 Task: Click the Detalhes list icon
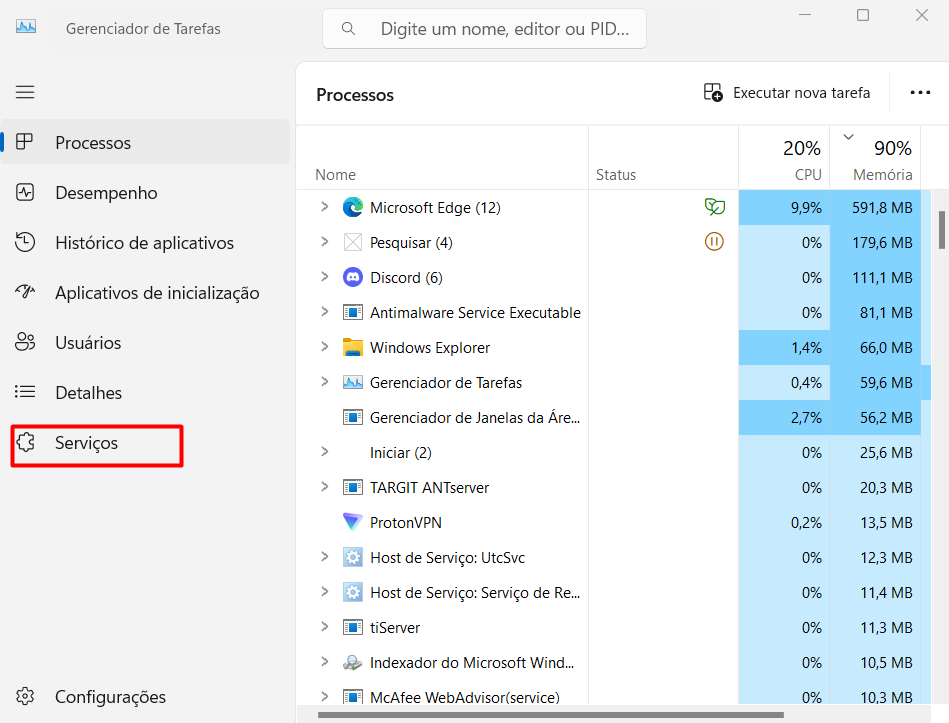pos(25,392)
